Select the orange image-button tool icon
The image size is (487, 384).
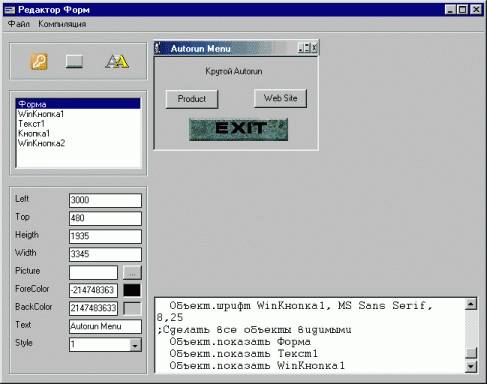tap(39, 61)
